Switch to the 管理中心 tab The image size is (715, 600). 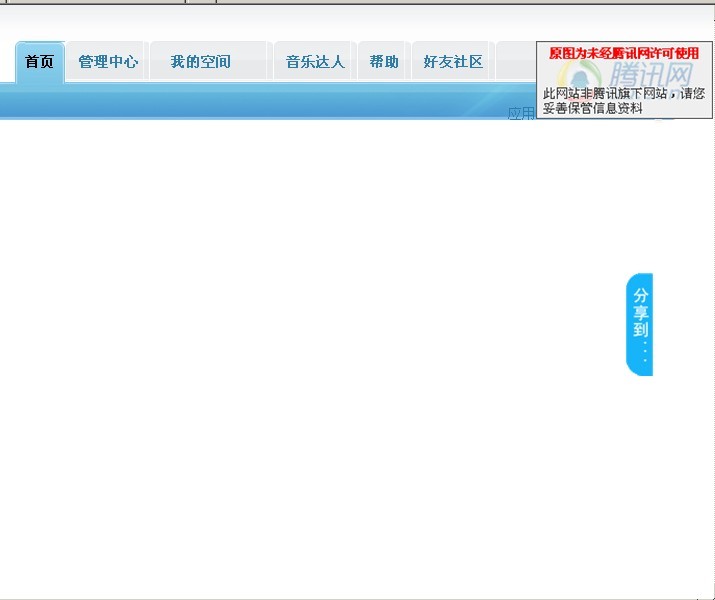(x=108, y=62)
